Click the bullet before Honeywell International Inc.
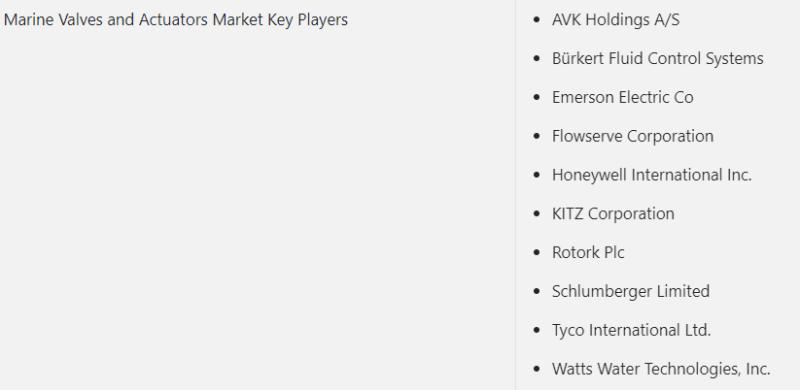The height and width of the screenshot is (390, 800). tap(536, 175)
